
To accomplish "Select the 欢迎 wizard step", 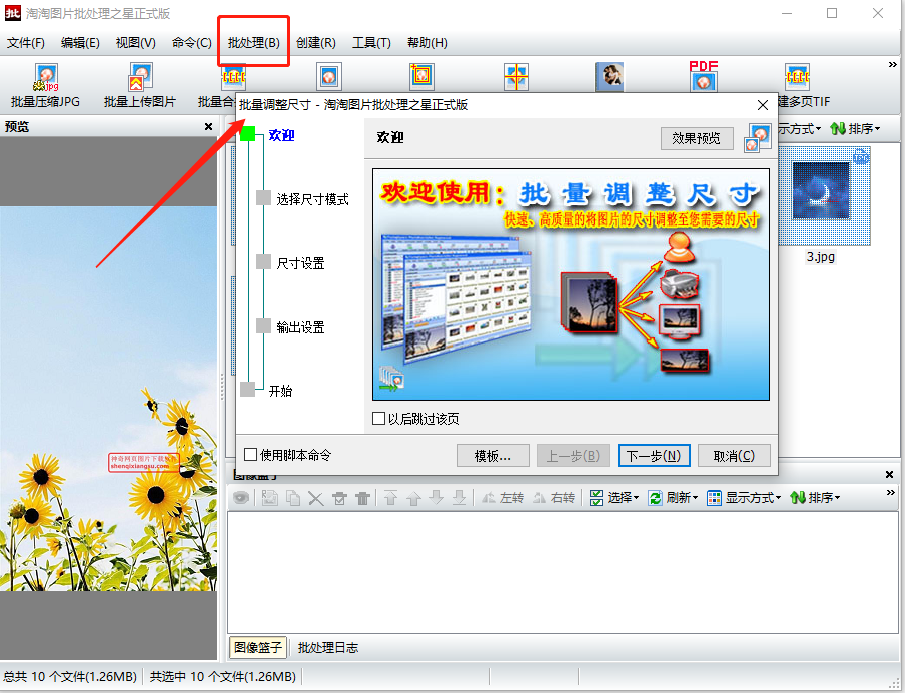I will point(281,135).
